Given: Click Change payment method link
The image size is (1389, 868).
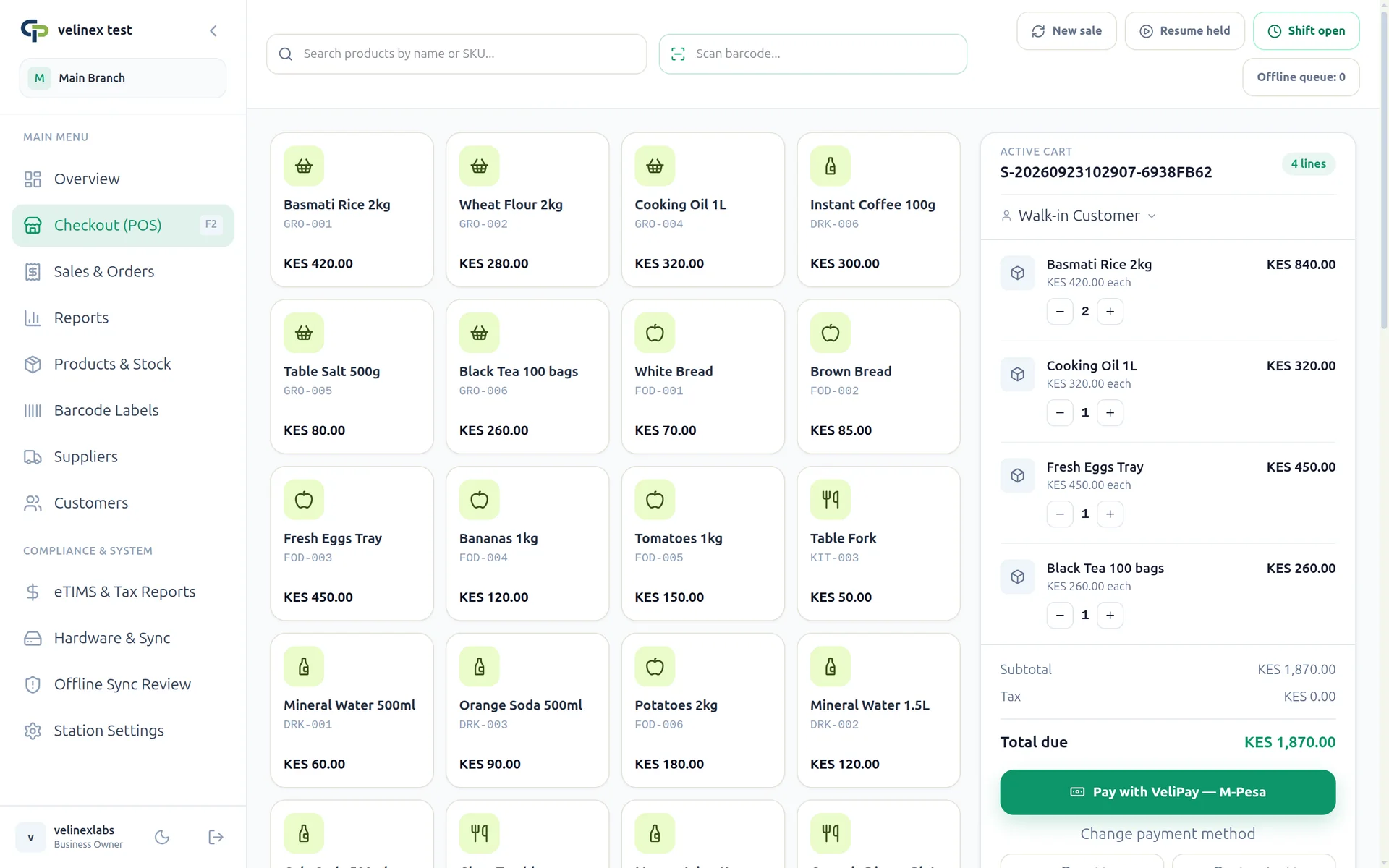Looking at the screenshot, I should click(1168, 833).
